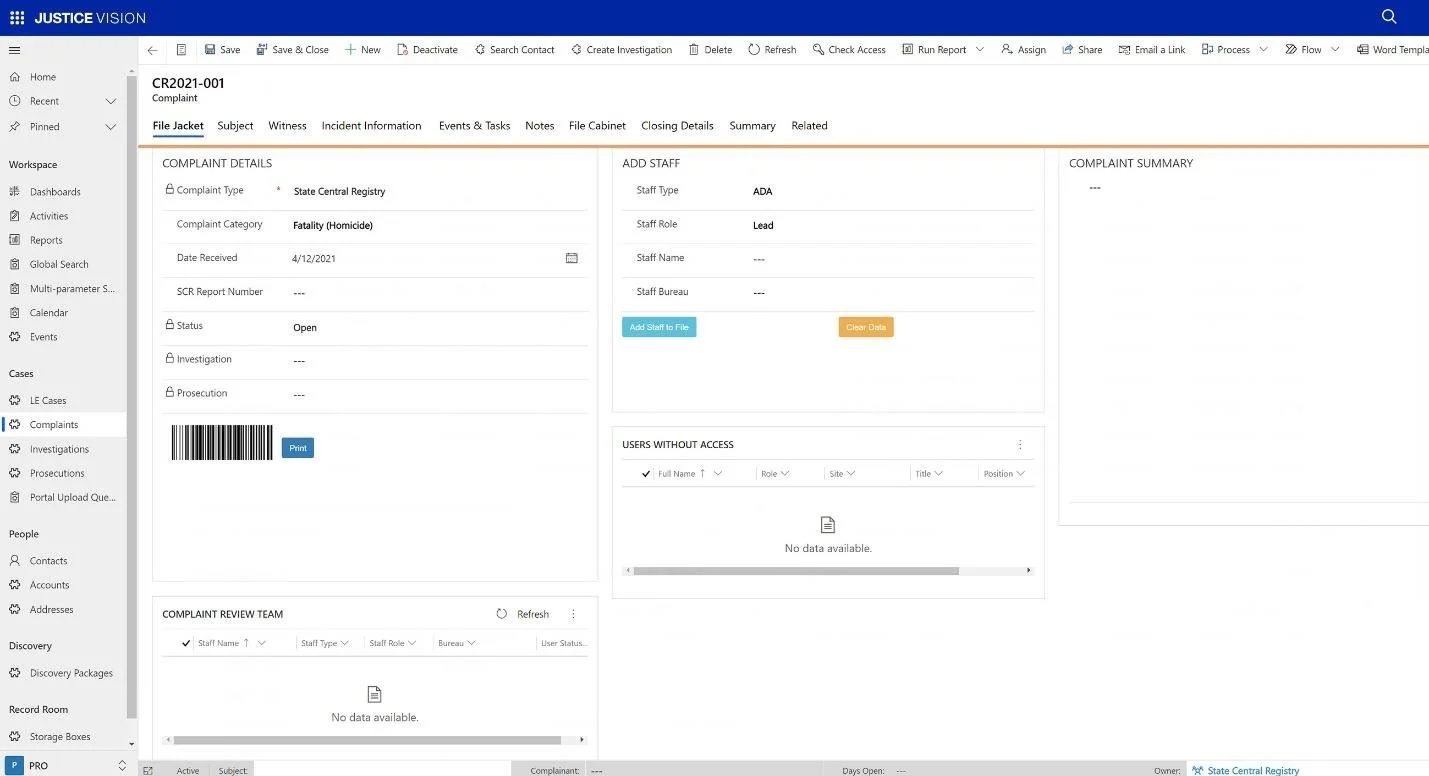Screen dimensions: 1429x776
Task: Go back using the back arrow
Action: point(152,50)
